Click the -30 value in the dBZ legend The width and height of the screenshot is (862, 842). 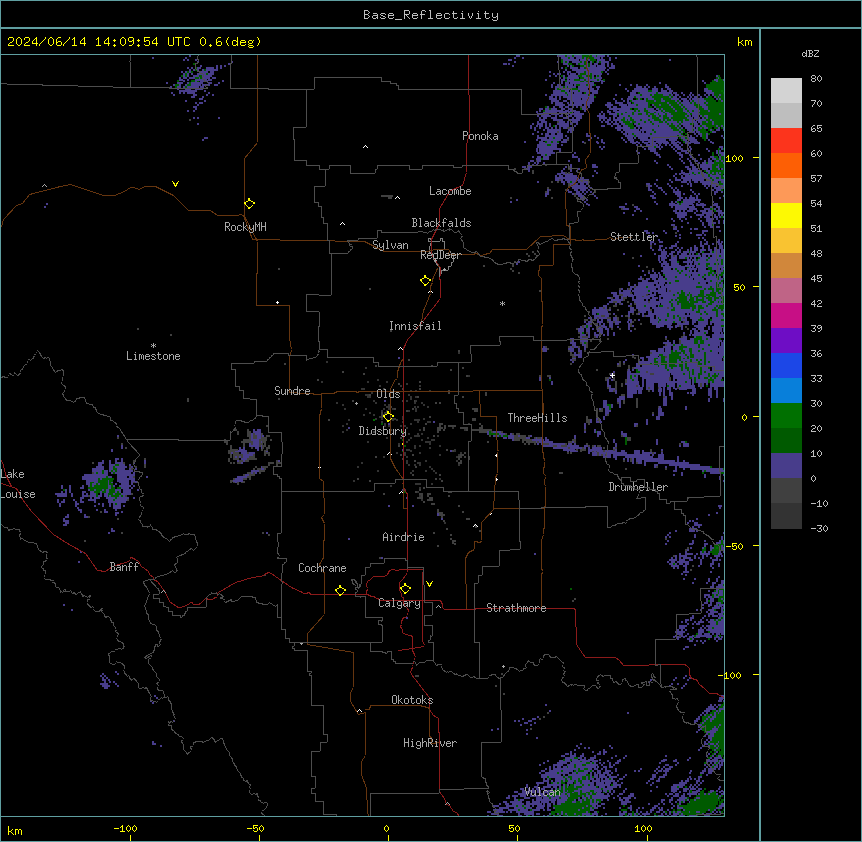pyautogui.click(x=819, y=529)
